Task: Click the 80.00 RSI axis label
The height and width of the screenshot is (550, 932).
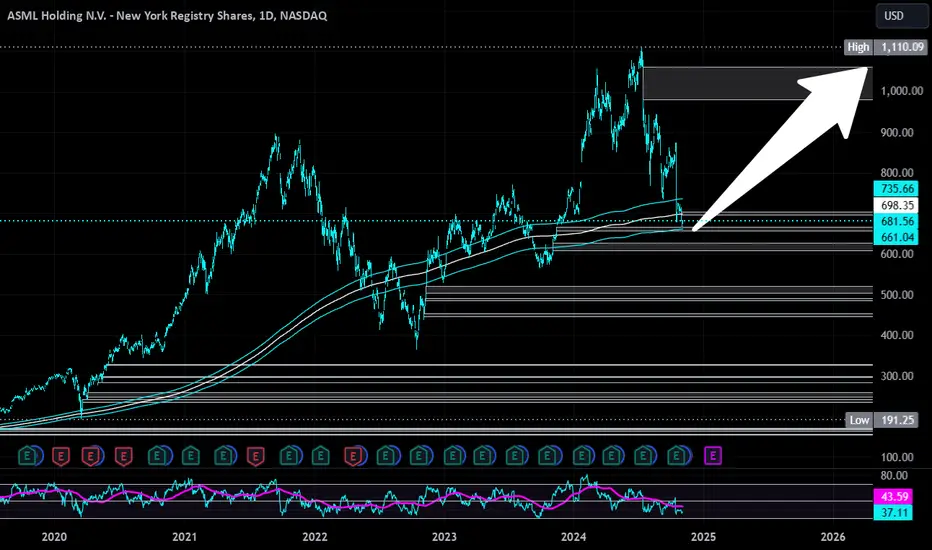Action: click(894, 476)
